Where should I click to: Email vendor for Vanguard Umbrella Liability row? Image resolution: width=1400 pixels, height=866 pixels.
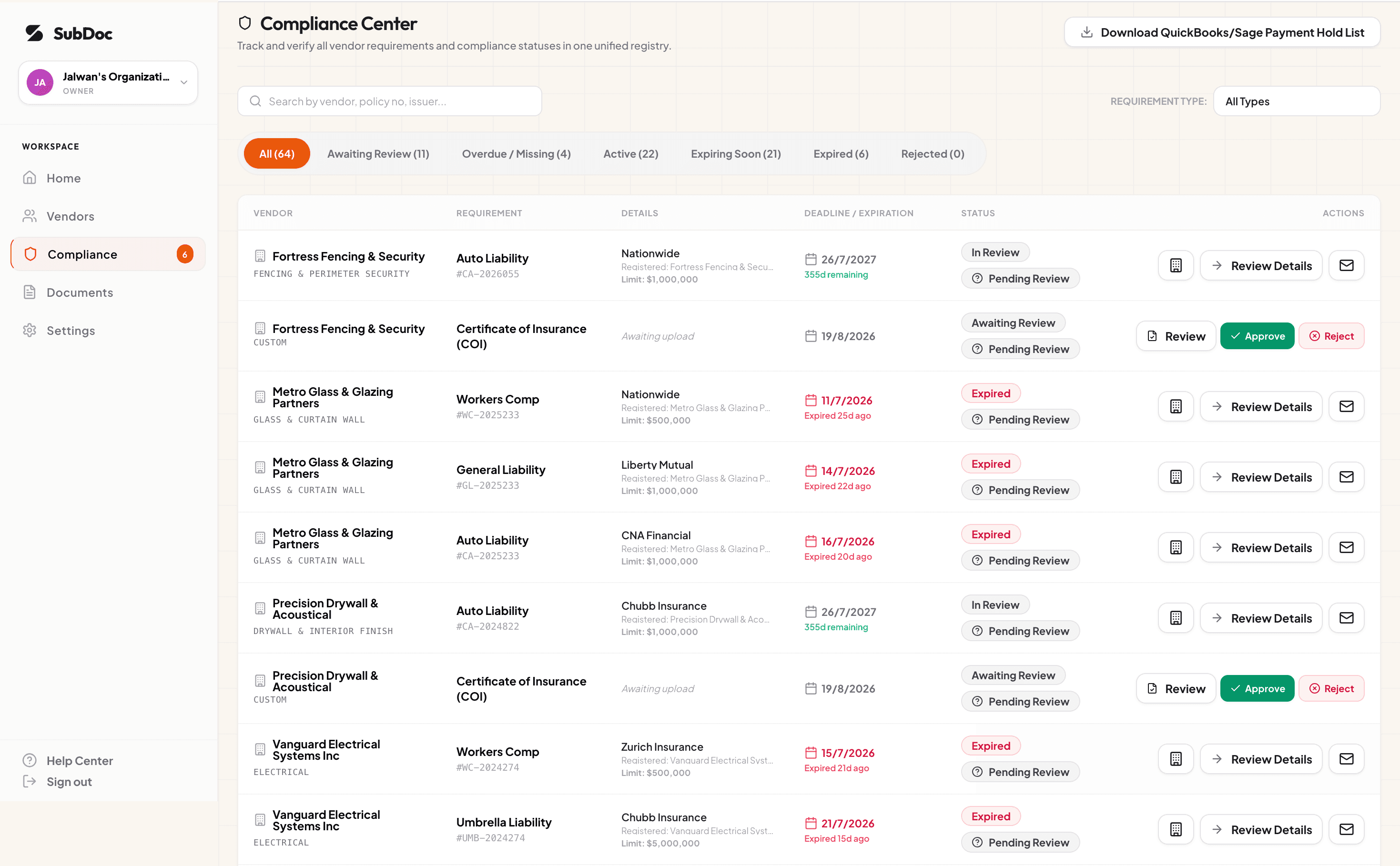[x=1346, y=829]
